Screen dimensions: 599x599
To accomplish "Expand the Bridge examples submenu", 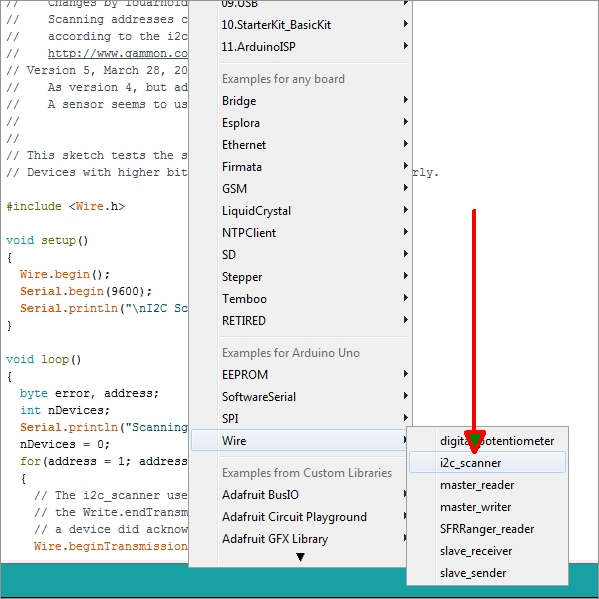I will [x=300, y=101].
